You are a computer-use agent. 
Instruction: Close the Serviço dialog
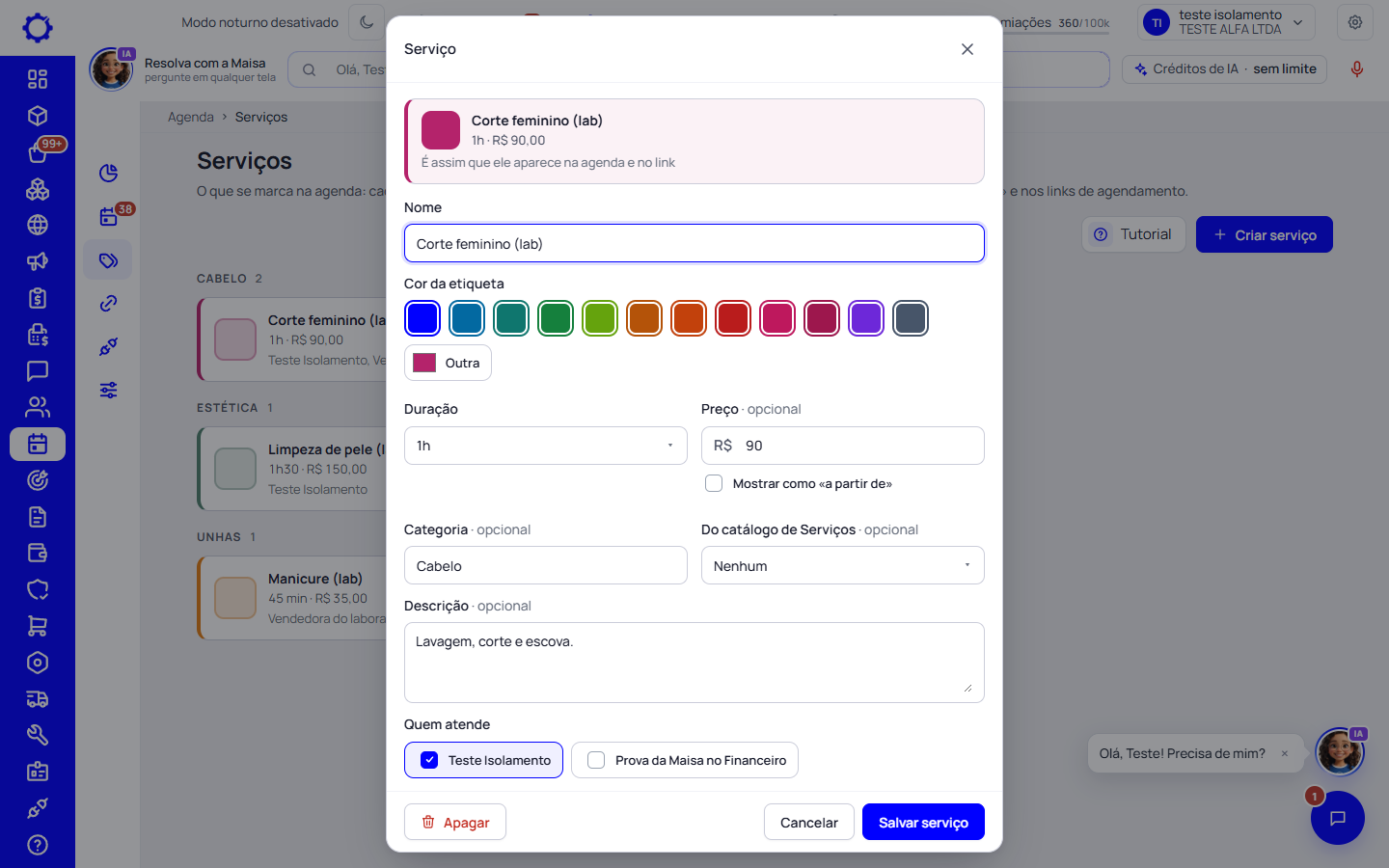(967, 49)
